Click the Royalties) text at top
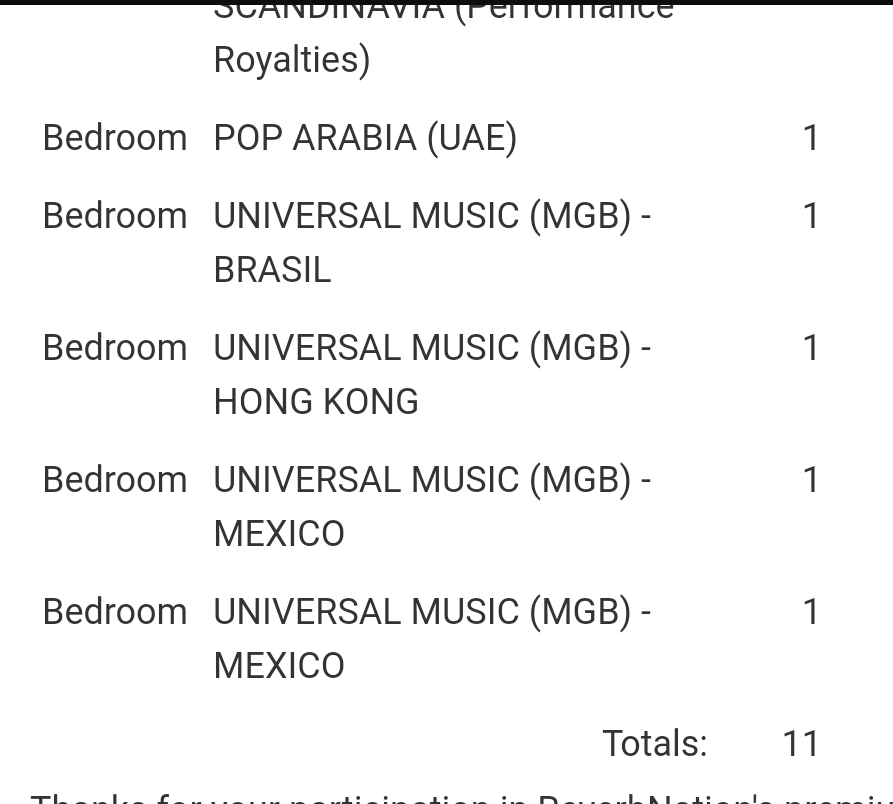The height and width of the screenshot is (804, 893). tap(292, 60)
